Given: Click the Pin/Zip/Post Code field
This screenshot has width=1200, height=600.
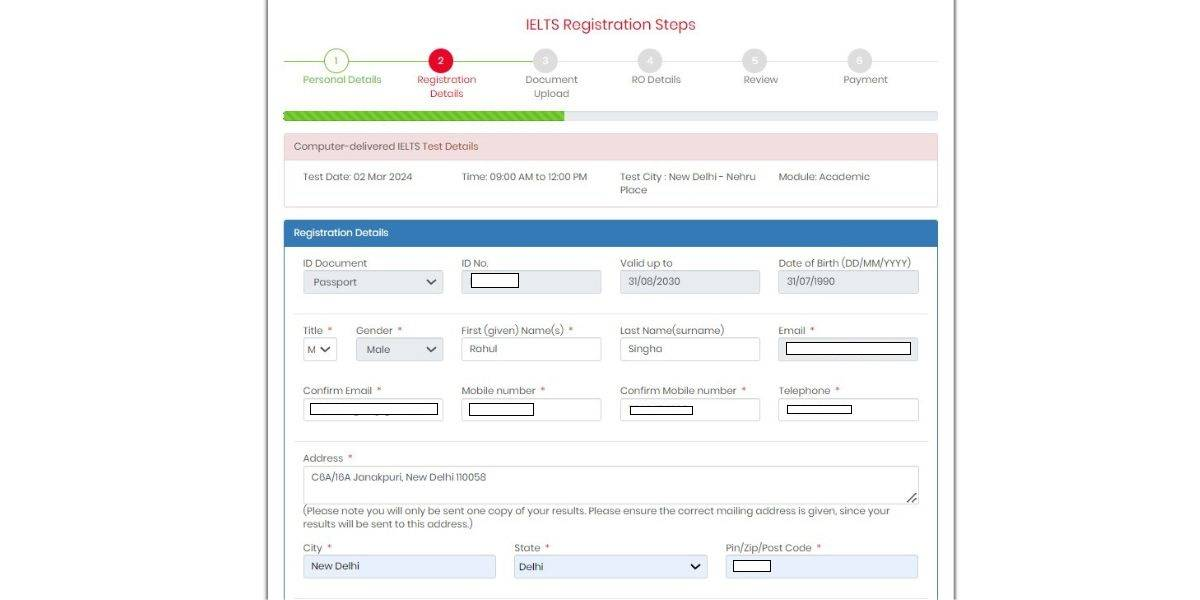Looking at the screenshot, I should (820, 566).
